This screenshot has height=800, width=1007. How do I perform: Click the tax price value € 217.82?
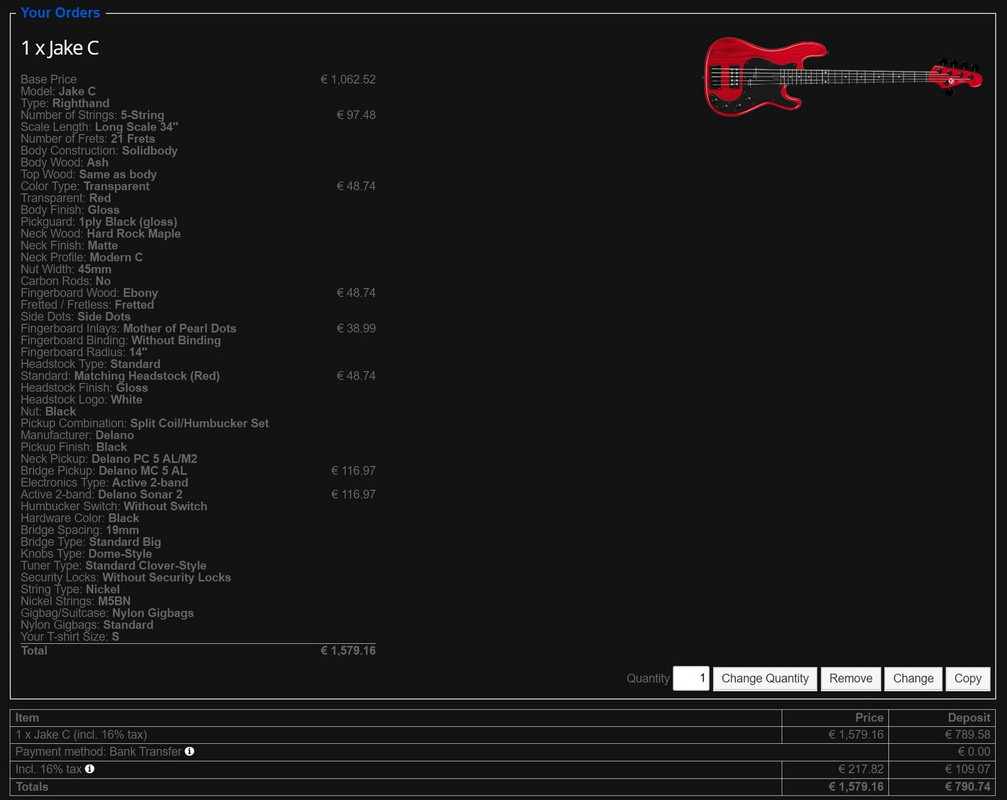coord(861,769)
